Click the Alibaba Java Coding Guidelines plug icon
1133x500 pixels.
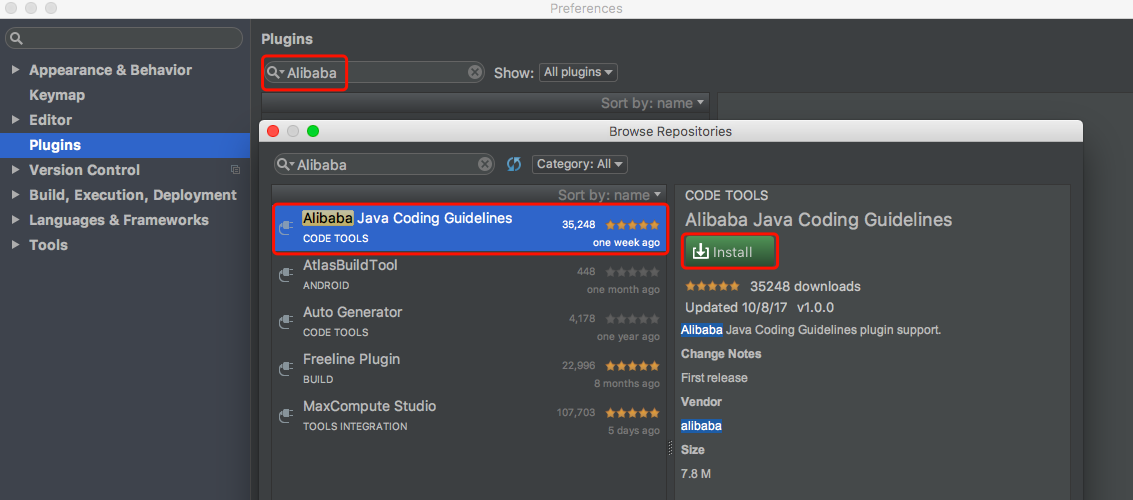click(x=286, y=228)
